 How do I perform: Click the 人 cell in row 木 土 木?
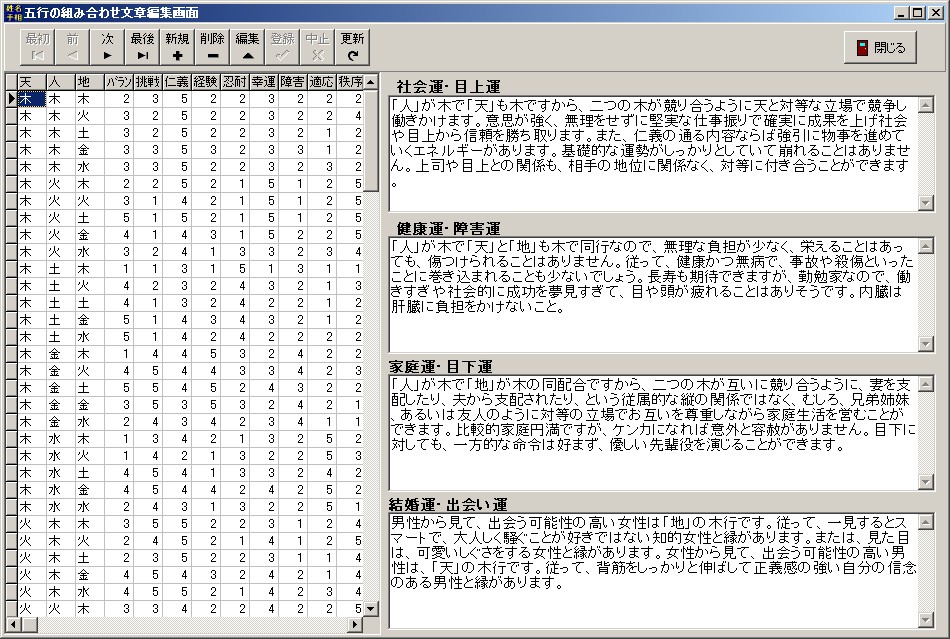(x=61, y=268)
